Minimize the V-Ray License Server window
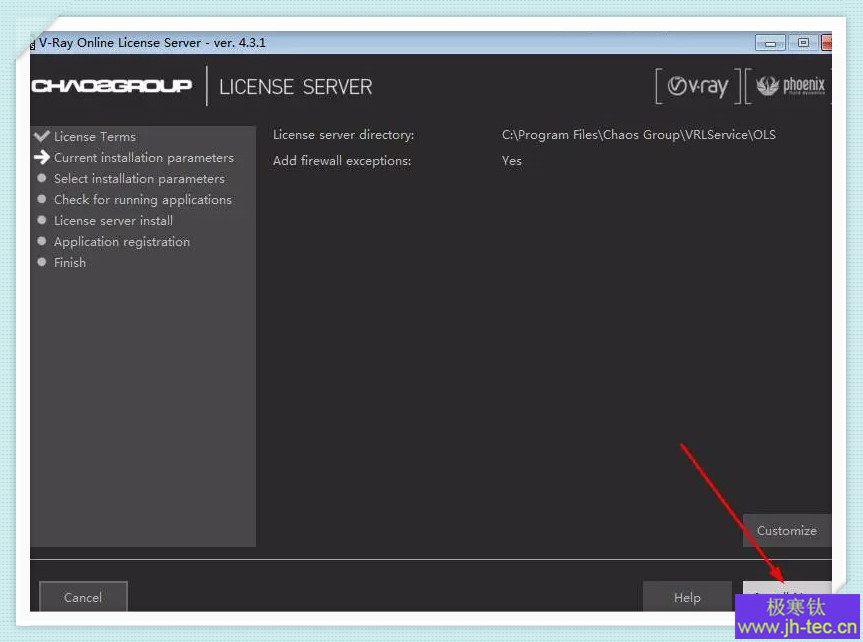The image size is (863, 642). pyautogui.click(x=770, y=43)
